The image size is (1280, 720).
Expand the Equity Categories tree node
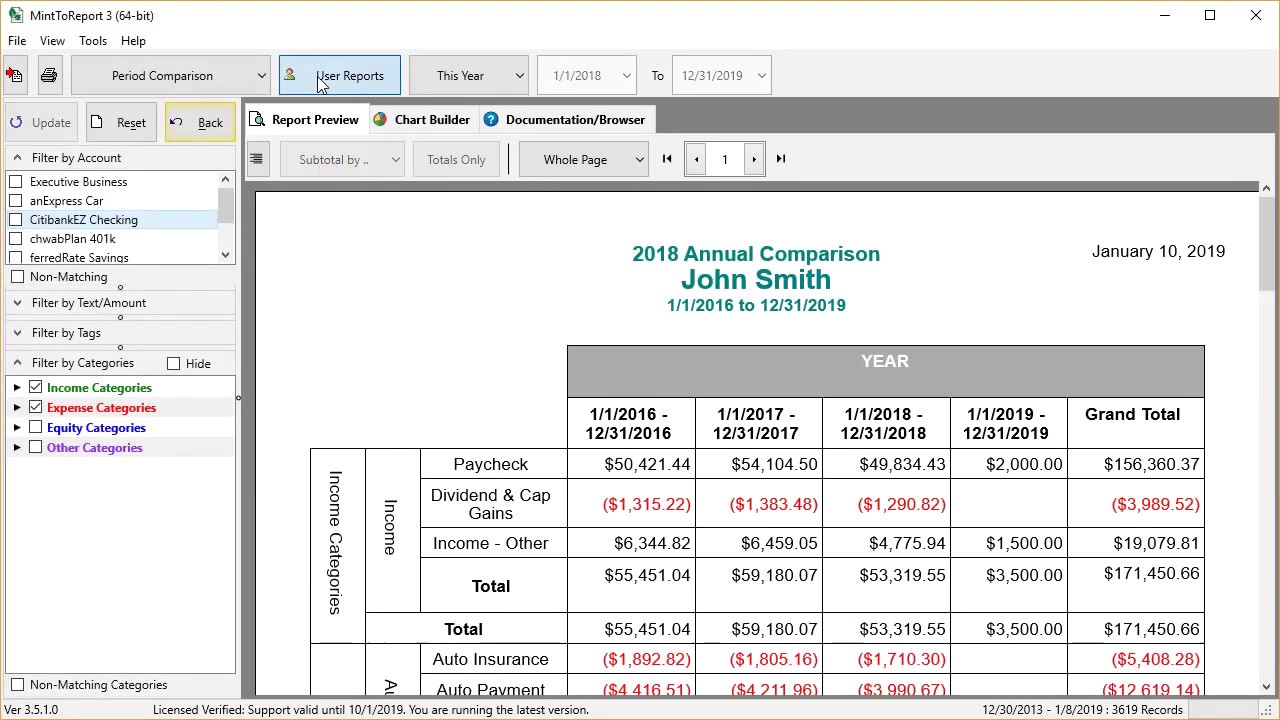click(17, 428)
